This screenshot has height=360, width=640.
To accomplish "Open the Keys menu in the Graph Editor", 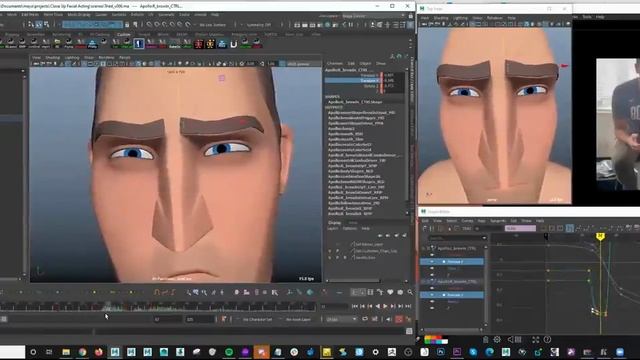I will tap(482, 221).
